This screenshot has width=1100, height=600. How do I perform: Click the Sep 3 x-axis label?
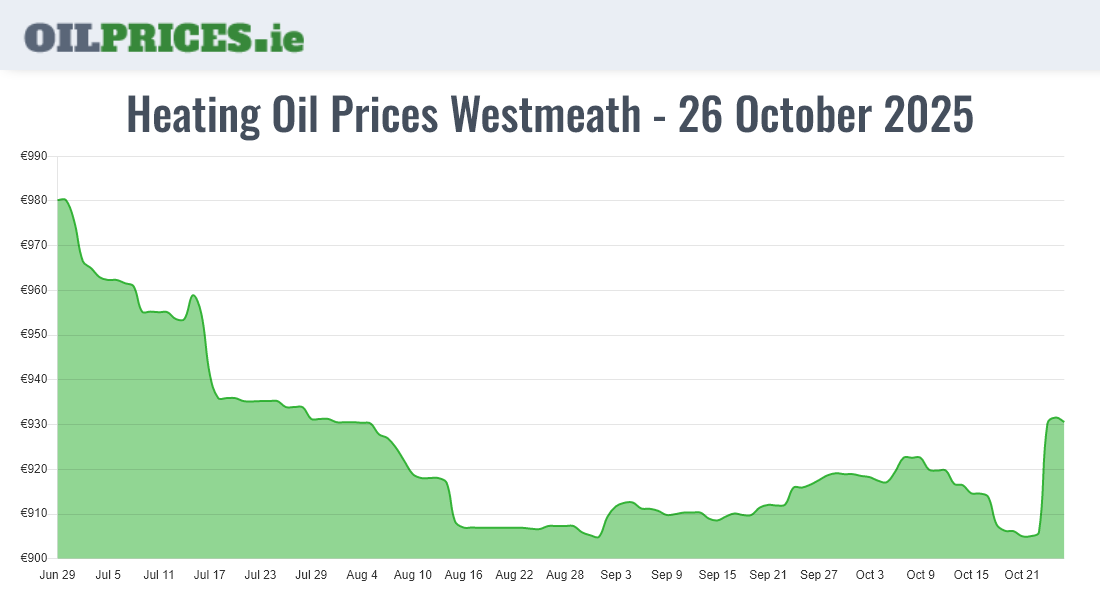tap(616, 575)
